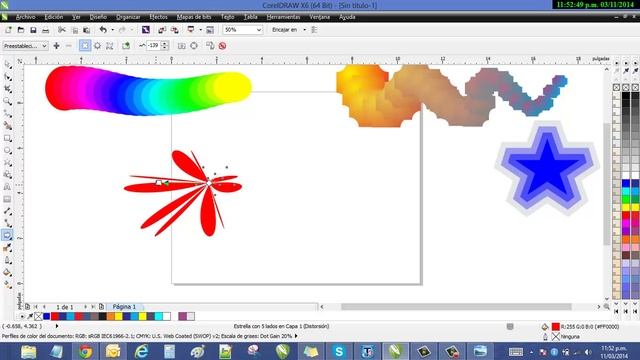Click the New document icon
This screenshot has width=640, height=360.
pos(8,30)
